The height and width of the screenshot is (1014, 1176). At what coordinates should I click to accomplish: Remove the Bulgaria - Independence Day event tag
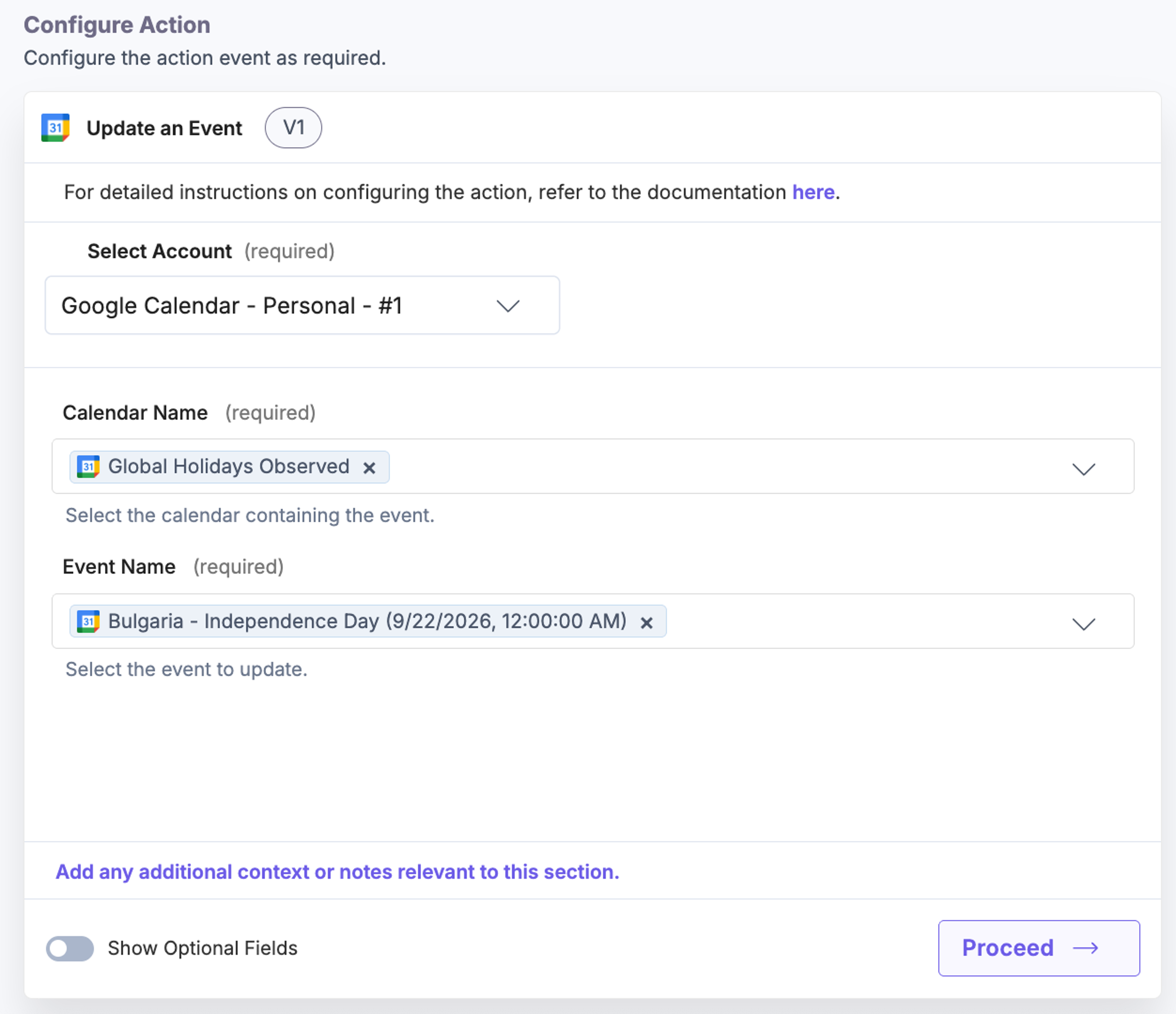646,622
